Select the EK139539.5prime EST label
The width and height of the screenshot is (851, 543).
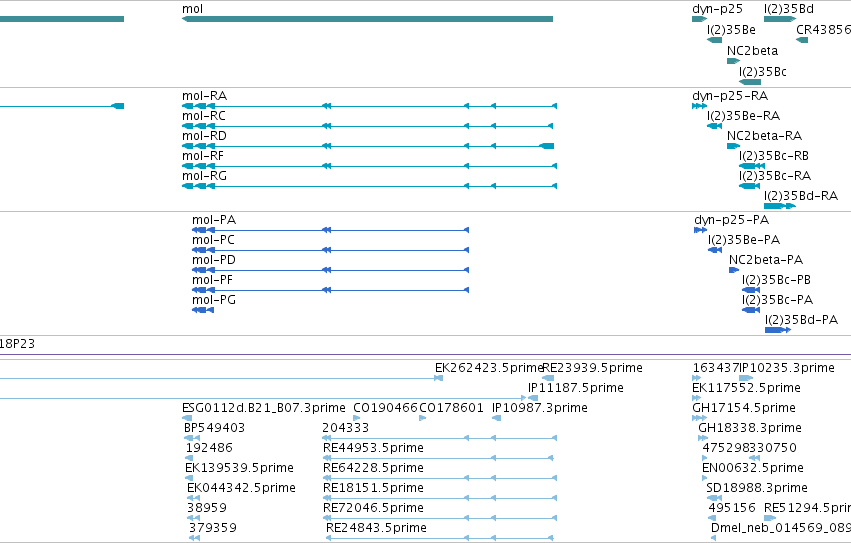pos(239,468)
